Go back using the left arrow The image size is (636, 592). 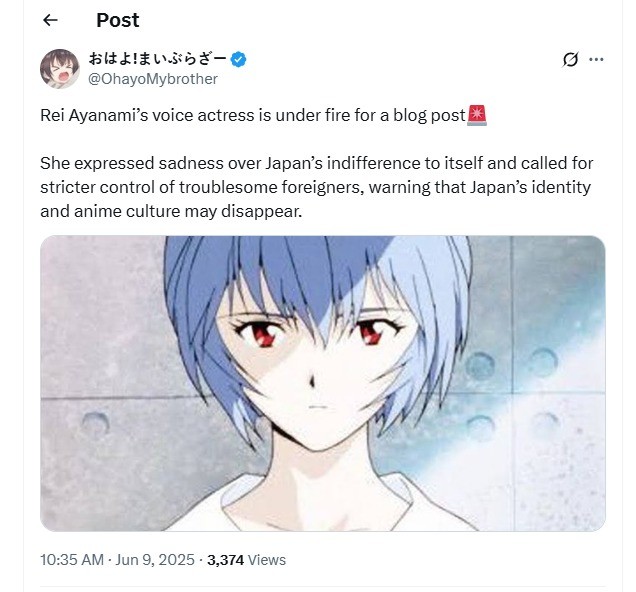50,20
